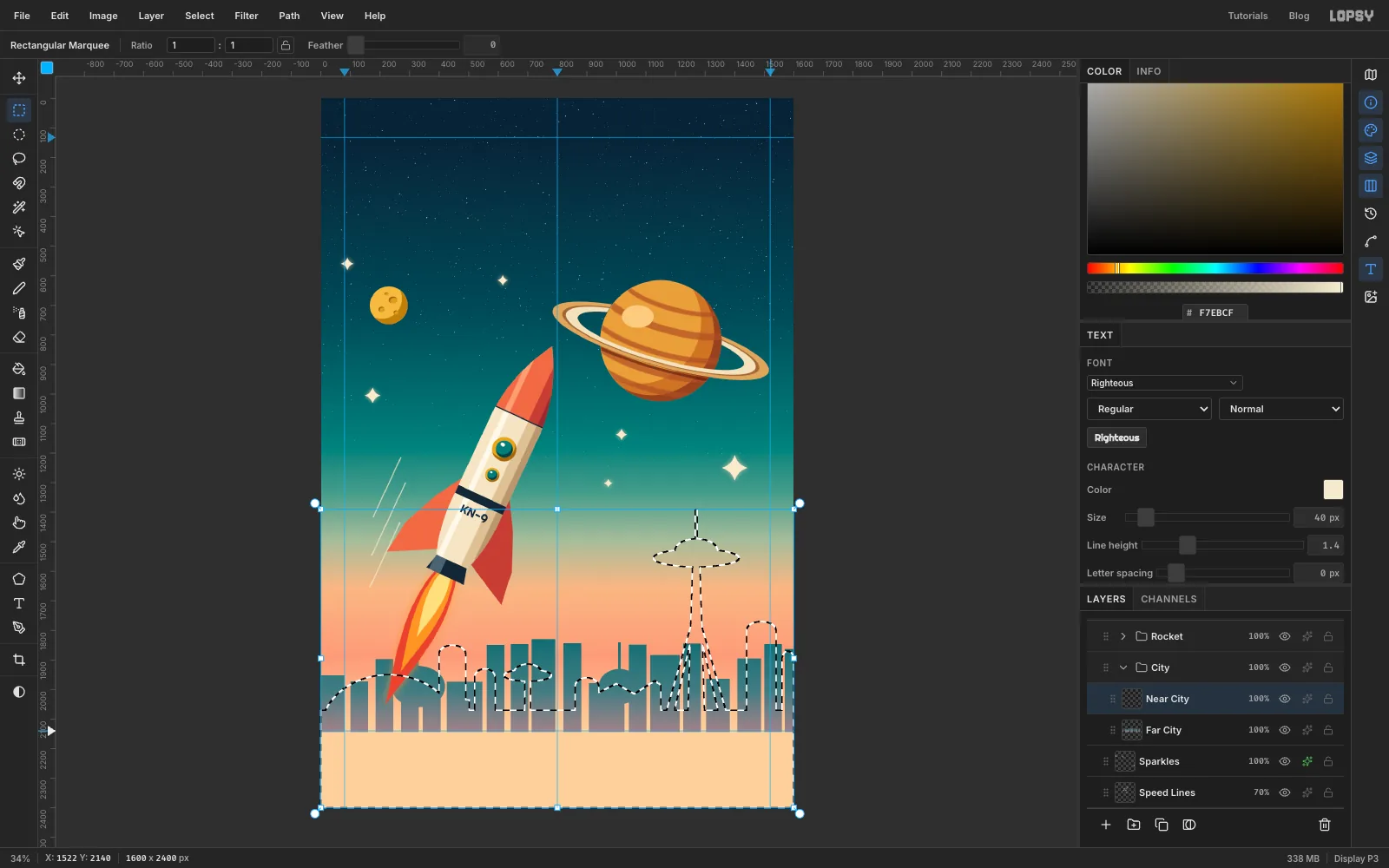Select the Paint Bucket tool
The height and width of the screenshot is (868, 1389).
19,369
